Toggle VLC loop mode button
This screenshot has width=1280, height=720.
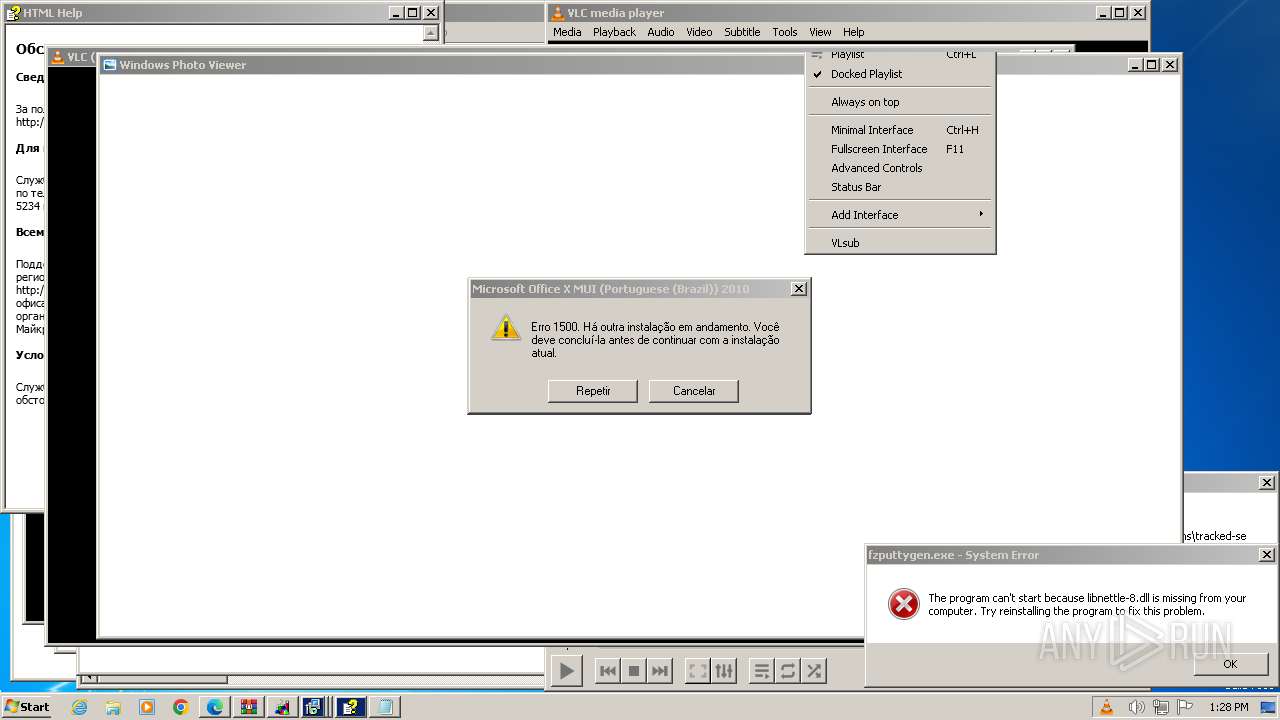(788, 671)
